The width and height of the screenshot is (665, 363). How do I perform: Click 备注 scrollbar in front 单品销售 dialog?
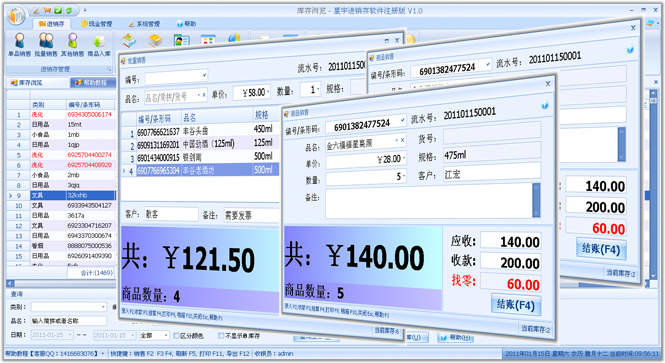click(x=536, y=199)
